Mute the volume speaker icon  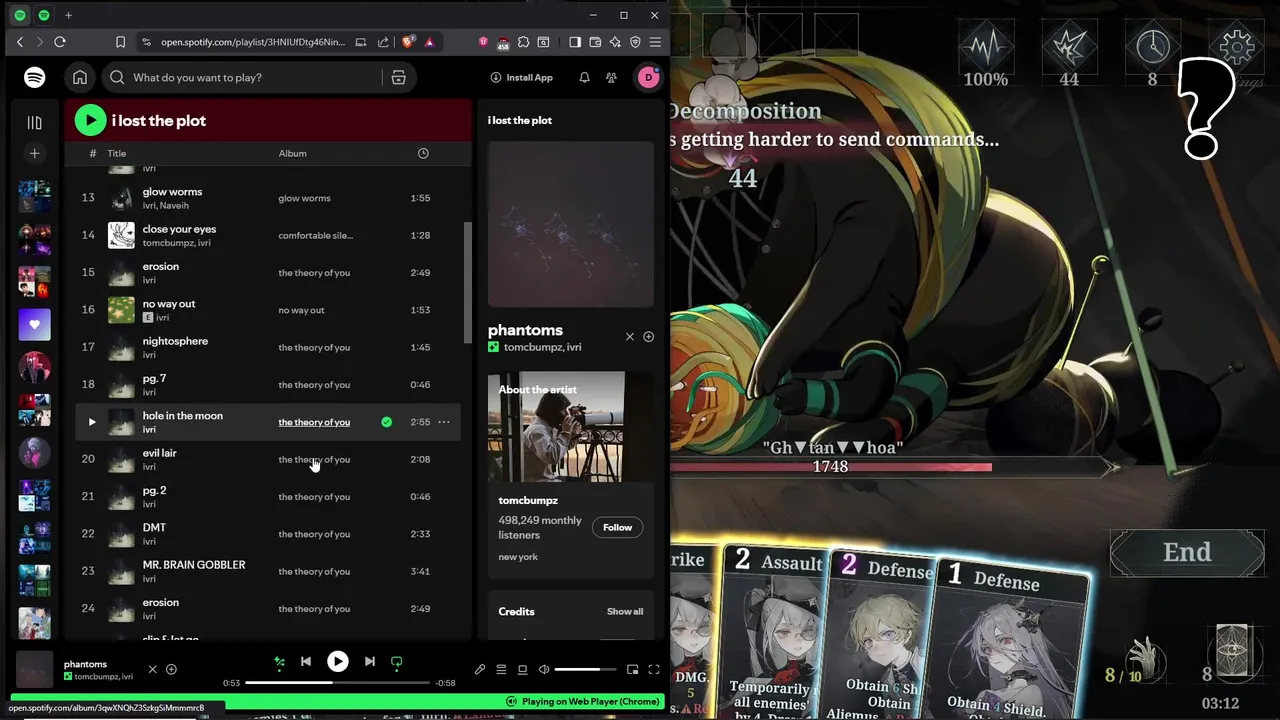click(544, 669)
